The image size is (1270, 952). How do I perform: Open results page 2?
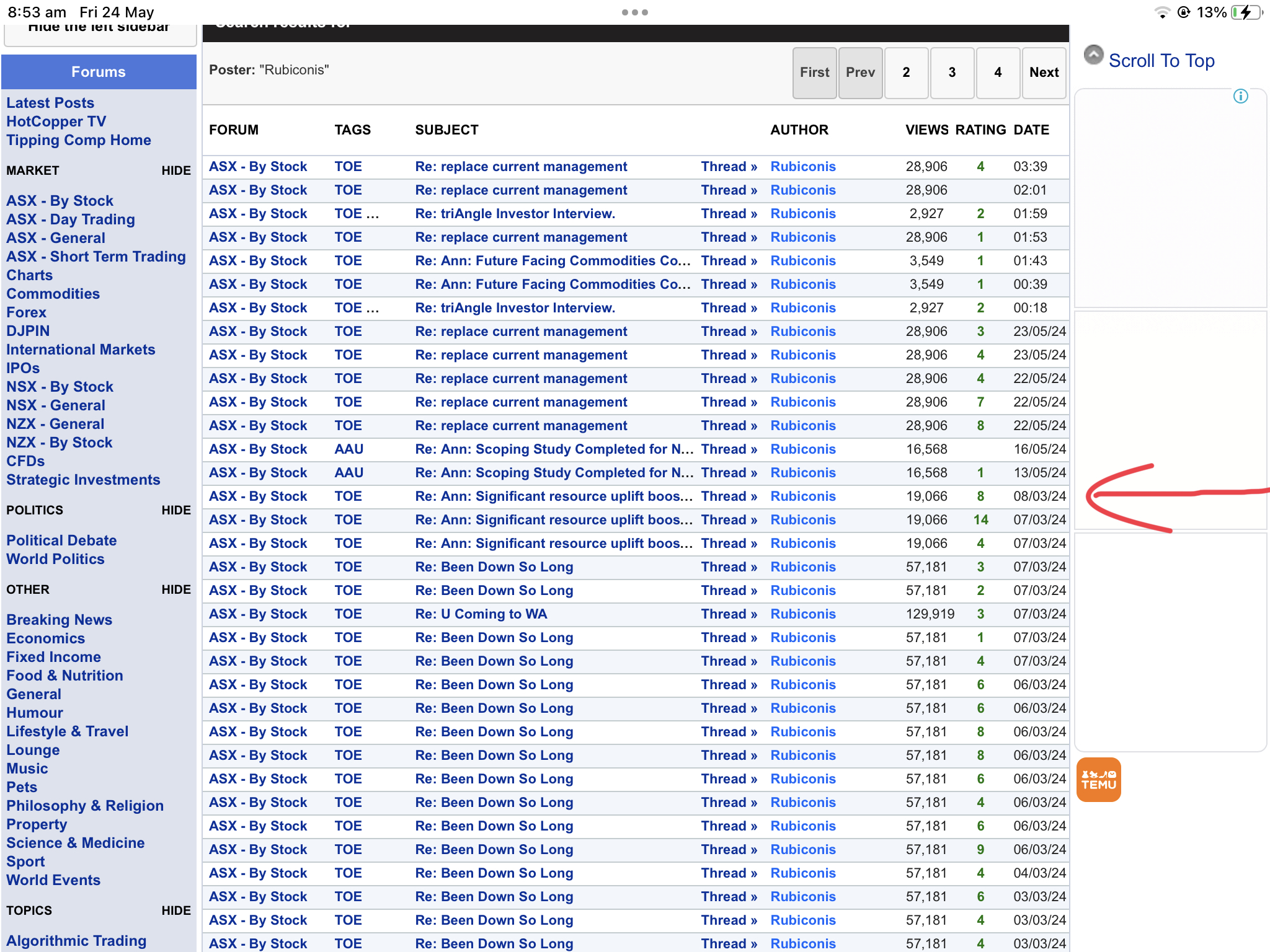(x=907, y=73)
